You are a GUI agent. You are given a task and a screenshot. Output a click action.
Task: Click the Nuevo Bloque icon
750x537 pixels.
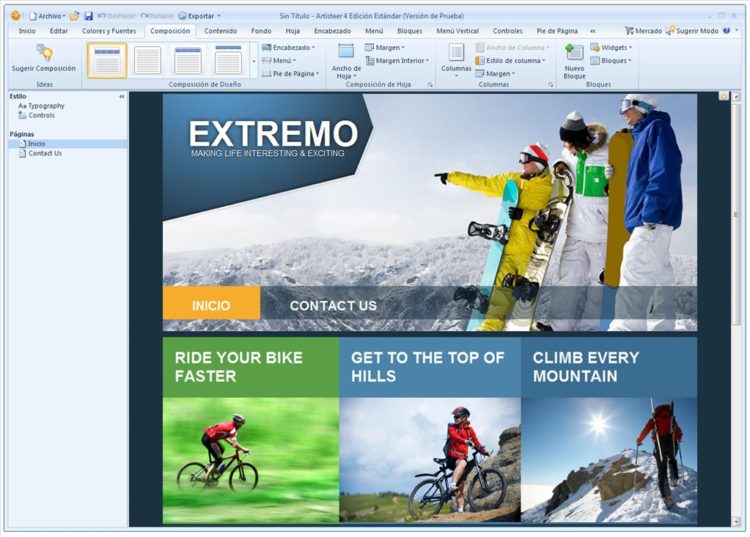574,53
